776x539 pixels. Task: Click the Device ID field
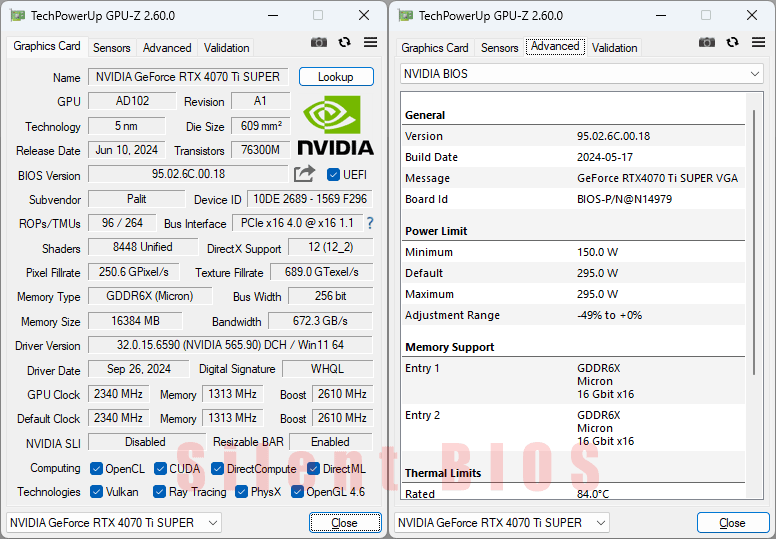pyautogui.click(x=310, y=199)
